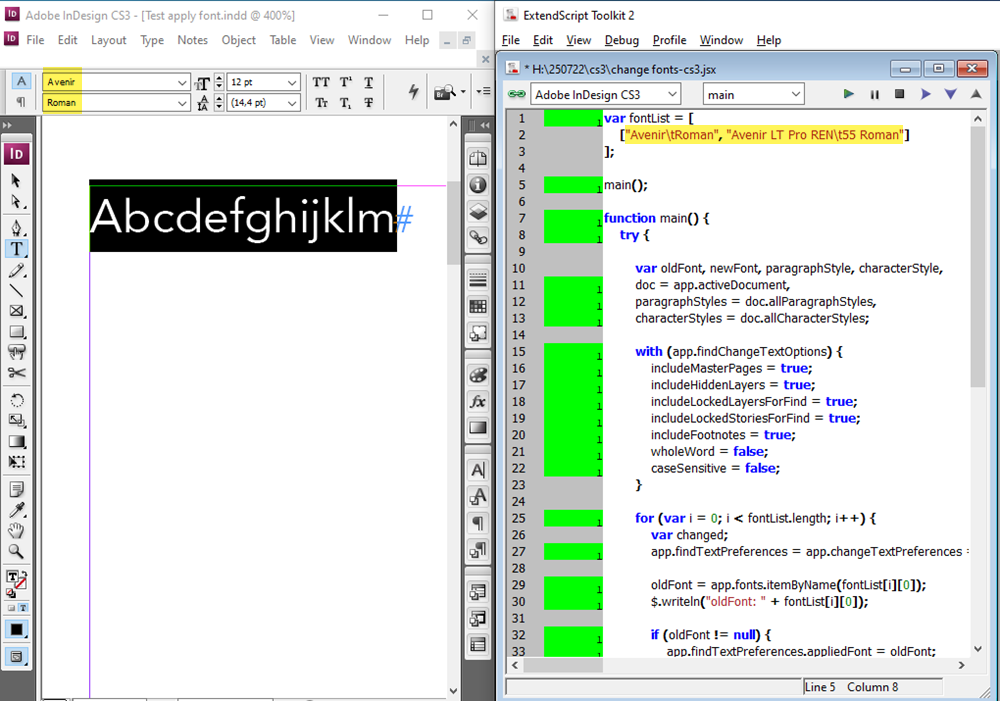Open the (14,4 pt) leading dropdown
This screenshot has width=1000, height=701.
point(291,103)
